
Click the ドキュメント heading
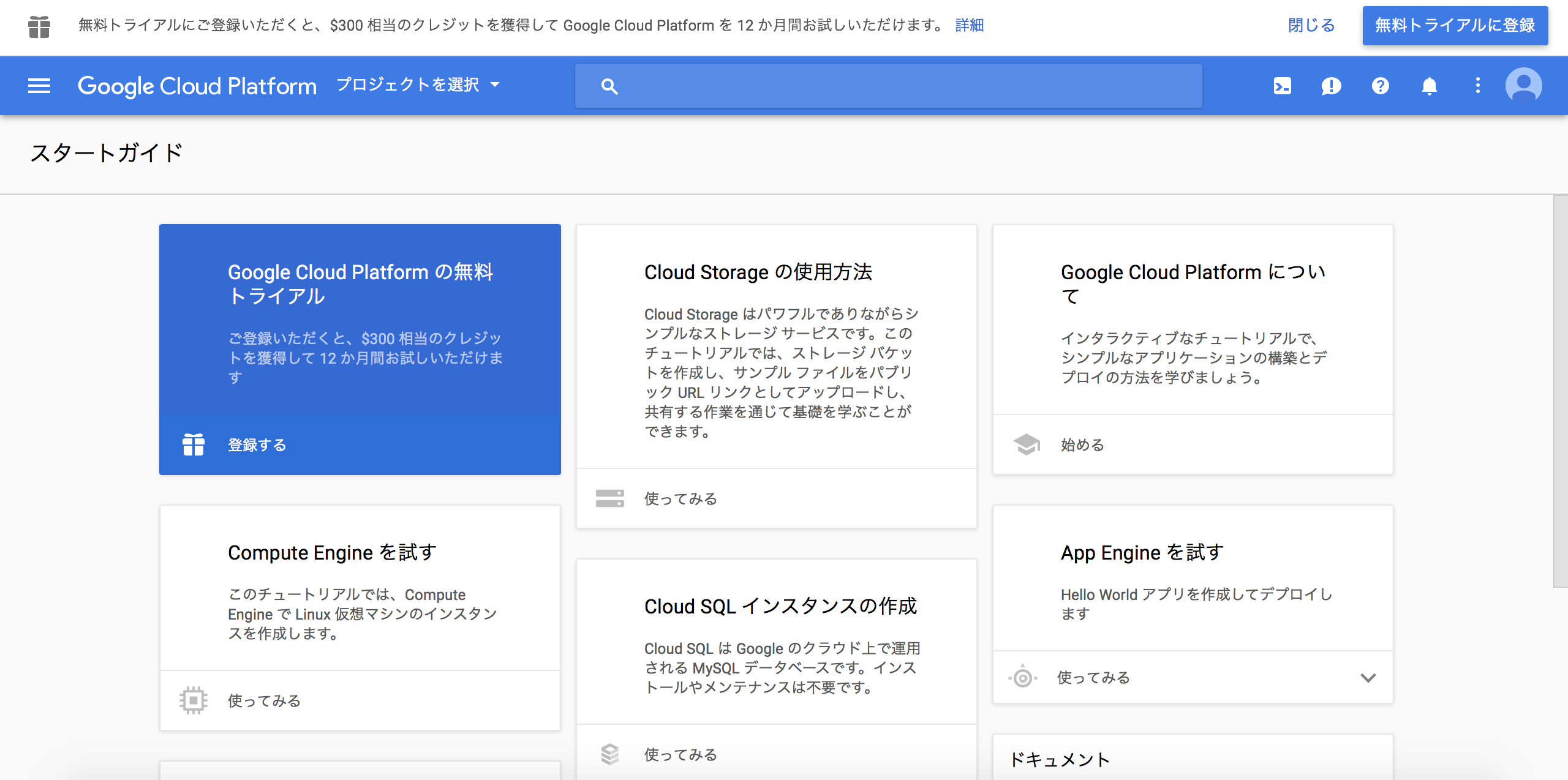point(1060,760)
